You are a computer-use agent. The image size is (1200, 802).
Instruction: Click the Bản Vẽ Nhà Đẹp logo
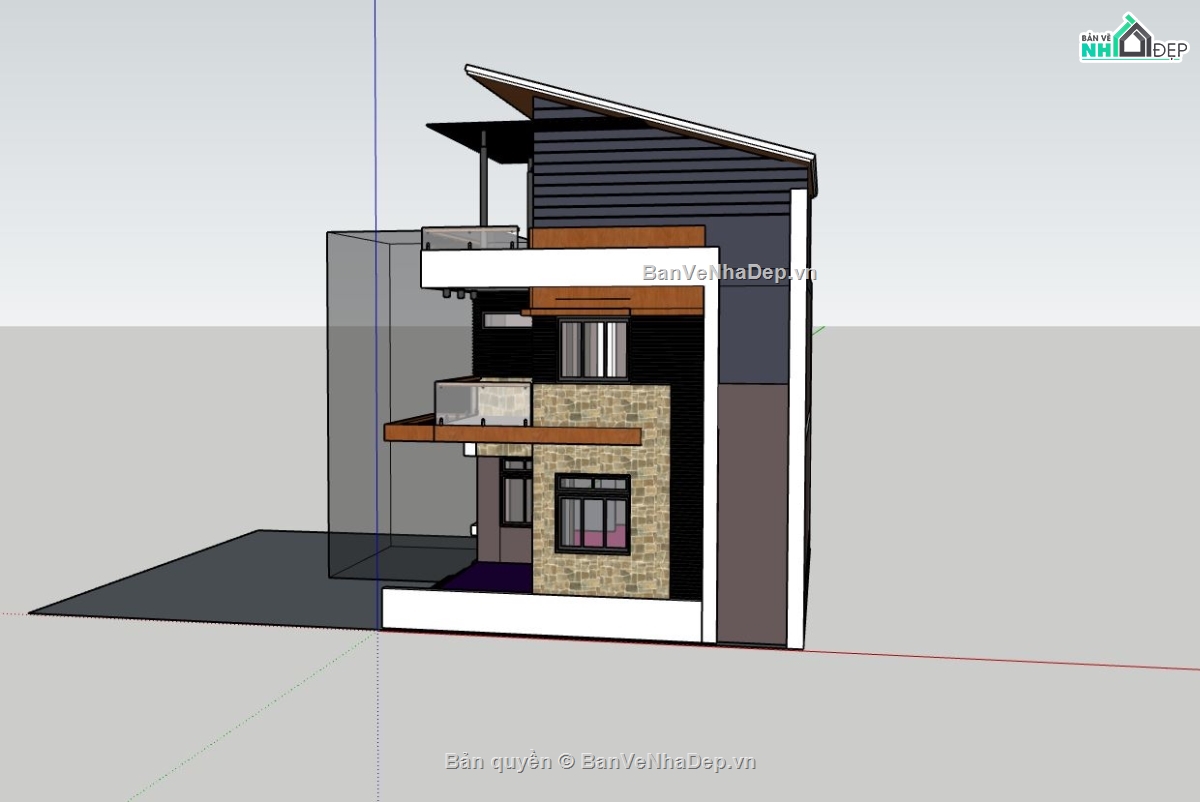click(1131, 39)
